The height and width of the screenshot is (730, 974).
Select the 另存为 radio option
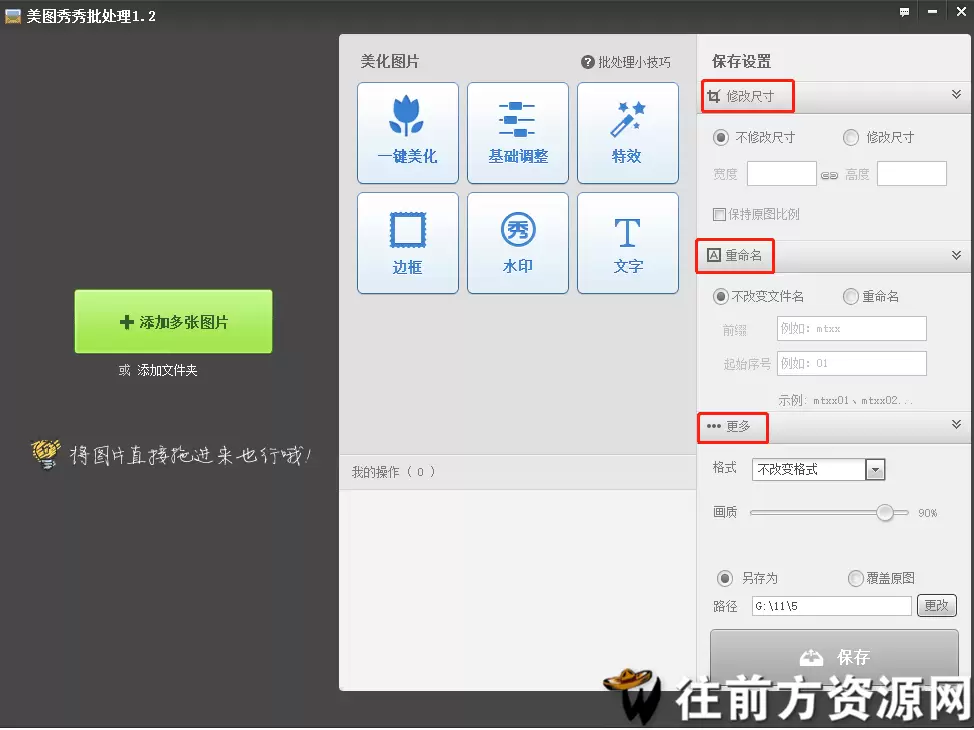pyautogui.click(x=725, y=578)
